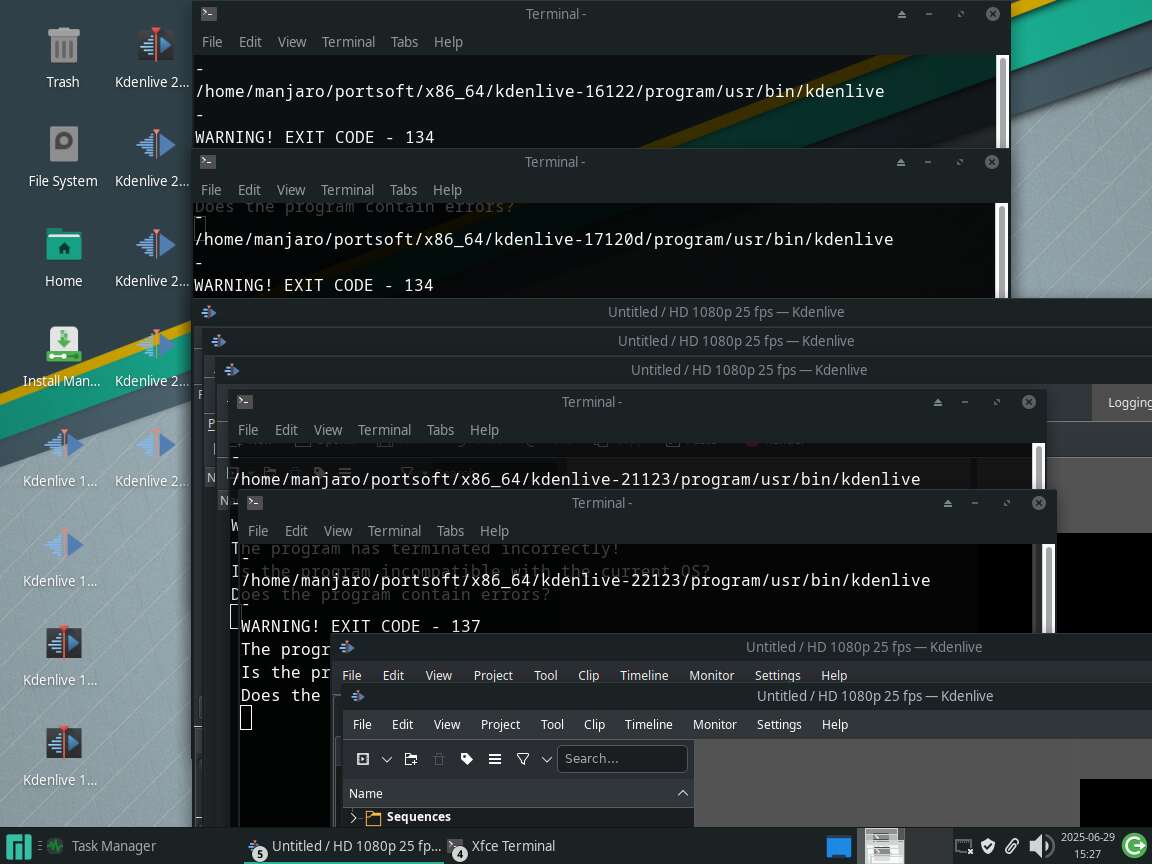This screenshot has height=864, width=1152.
Task: Click the Add Clip icon in front Kdenlive bin
Action: [362, 759]
